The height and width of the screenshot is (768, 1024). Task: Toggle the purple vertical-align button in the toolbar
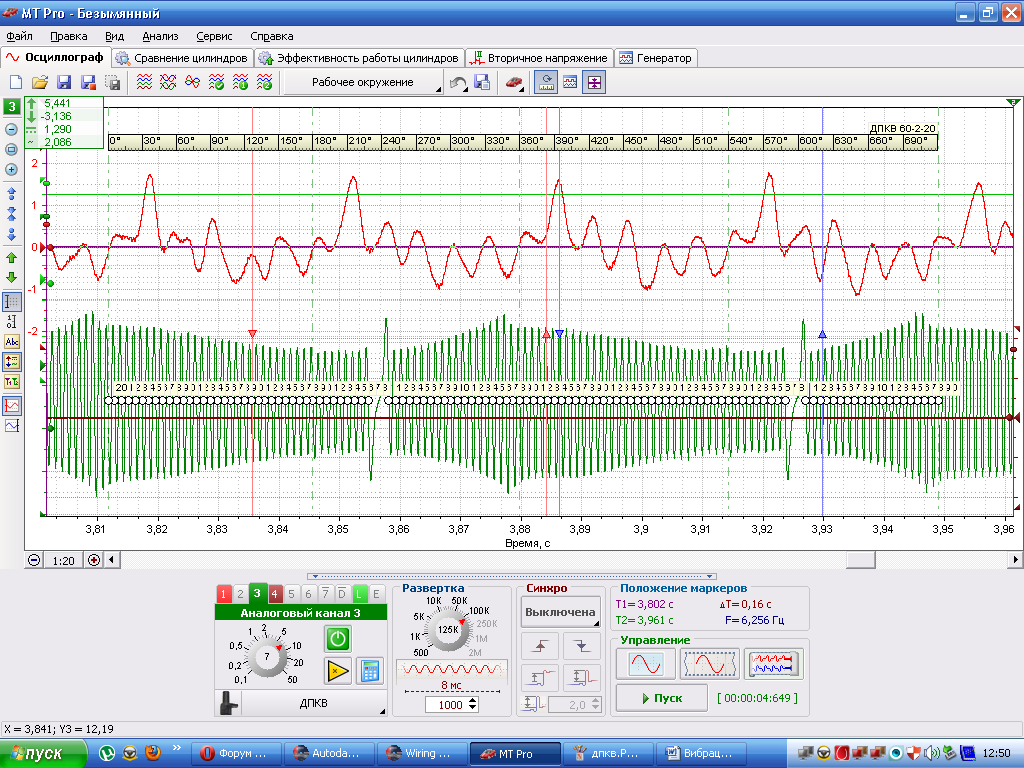point(594,83)
